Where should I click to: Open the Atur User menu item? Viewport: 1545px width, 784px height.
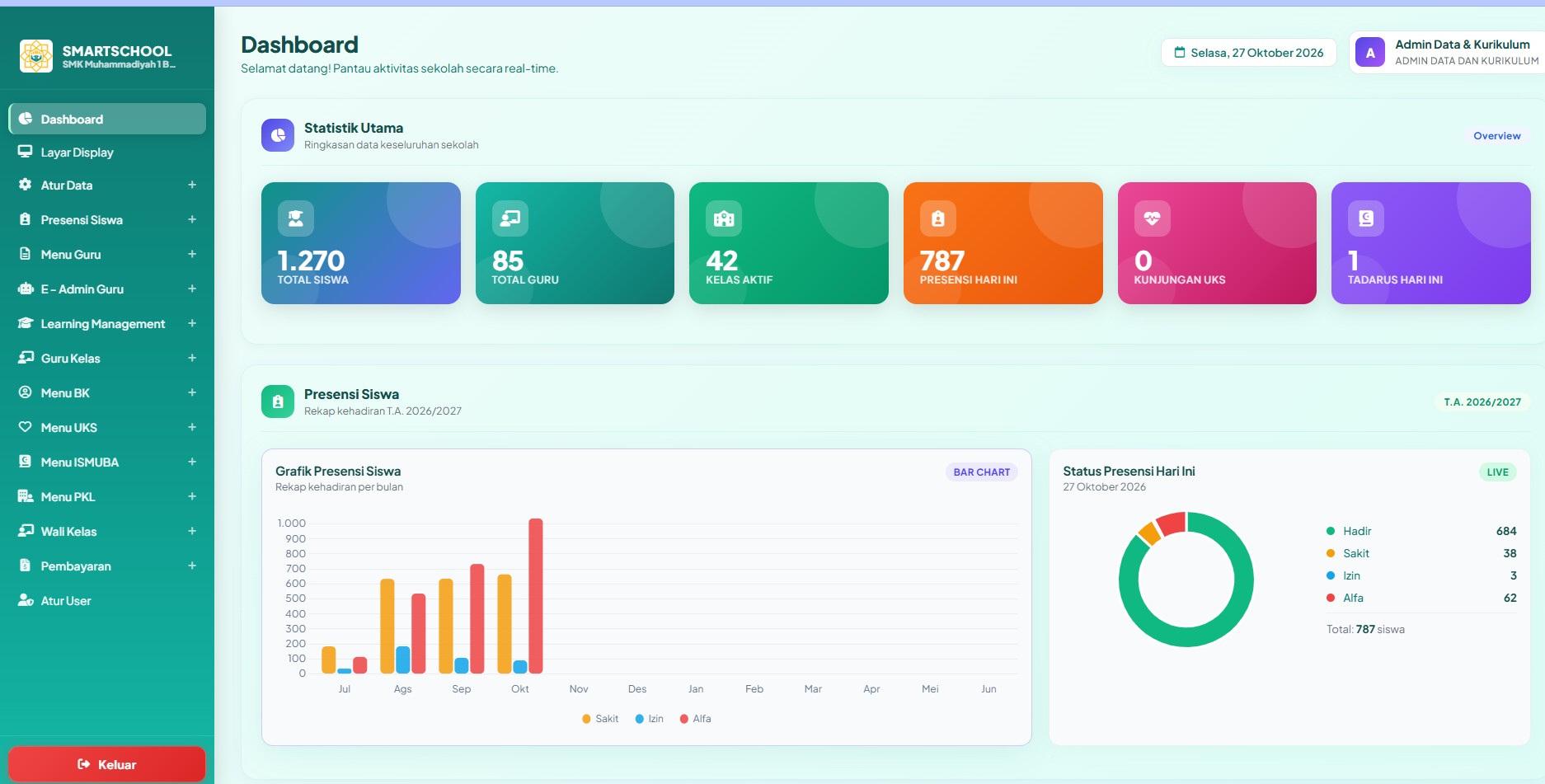[x=107, y=600]
